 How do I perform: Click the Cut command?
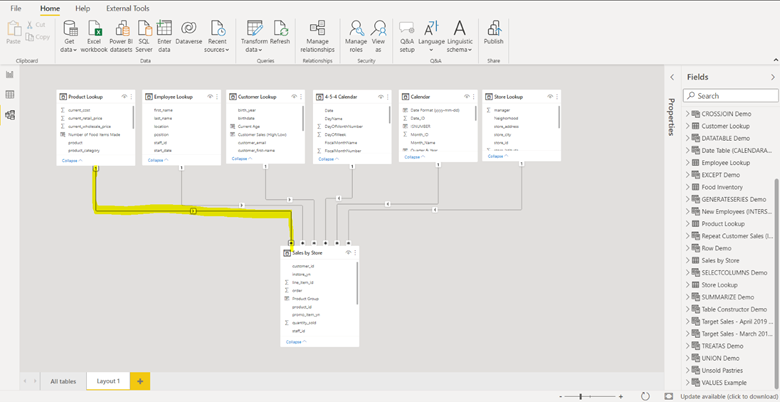[36, 24]
